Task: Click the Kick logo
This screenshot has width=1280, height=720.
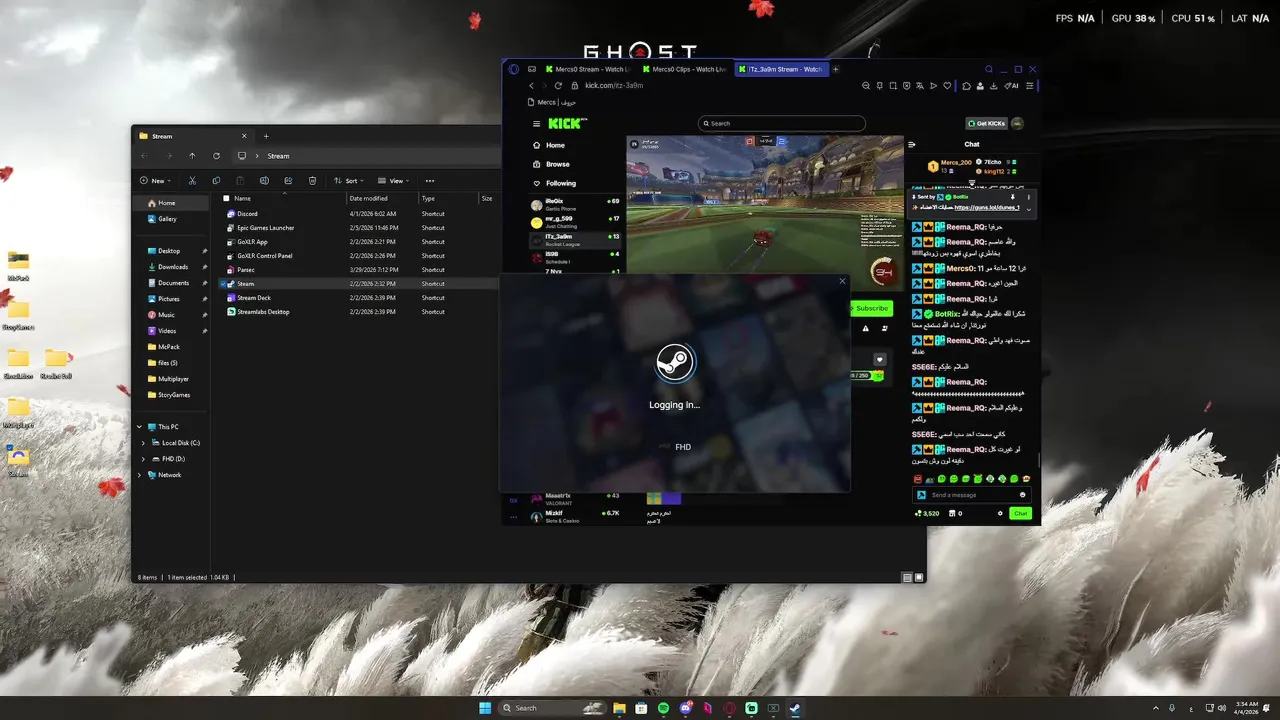Action: click(567, 124)
